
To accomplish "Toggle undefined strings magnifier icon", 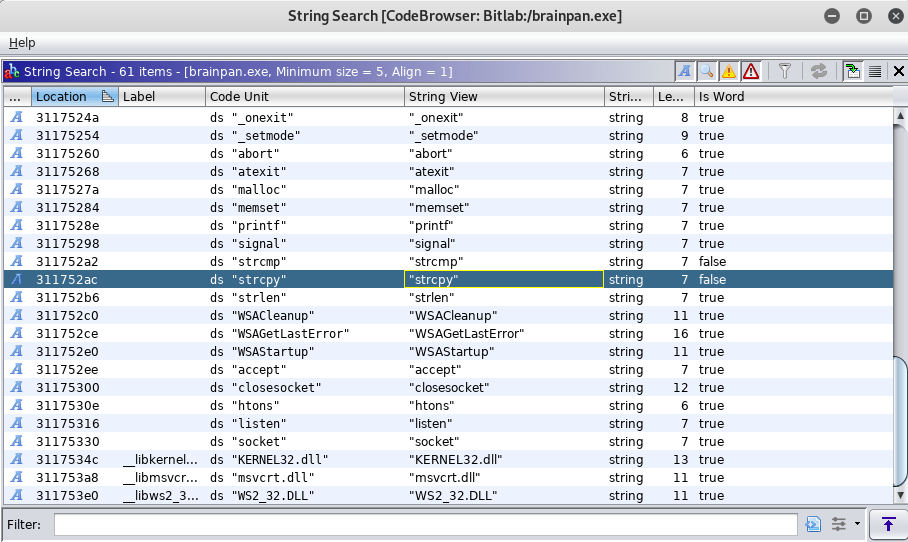I will [706, 71].
